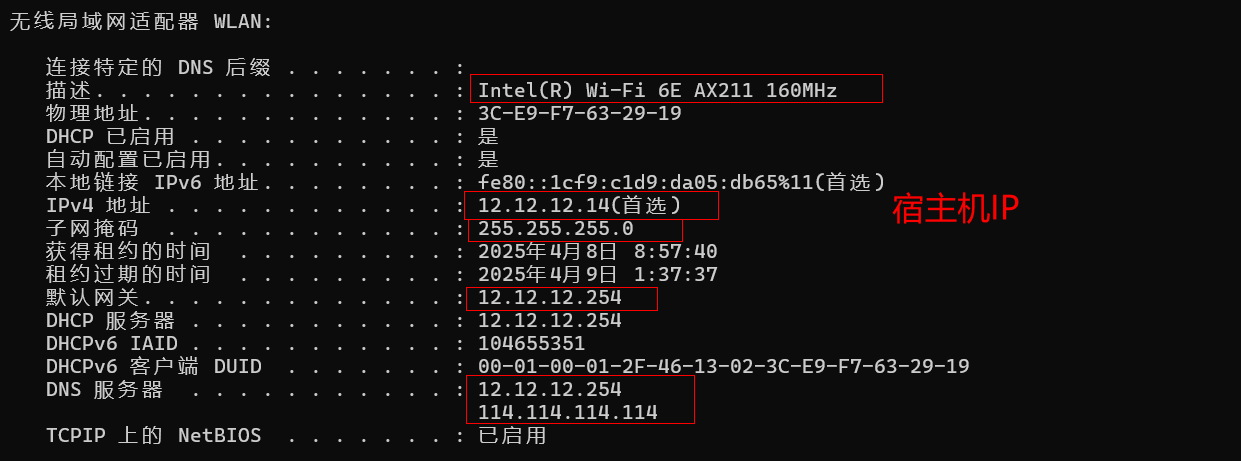Click the 连接特定的 DNS 后缀 label

158,68
